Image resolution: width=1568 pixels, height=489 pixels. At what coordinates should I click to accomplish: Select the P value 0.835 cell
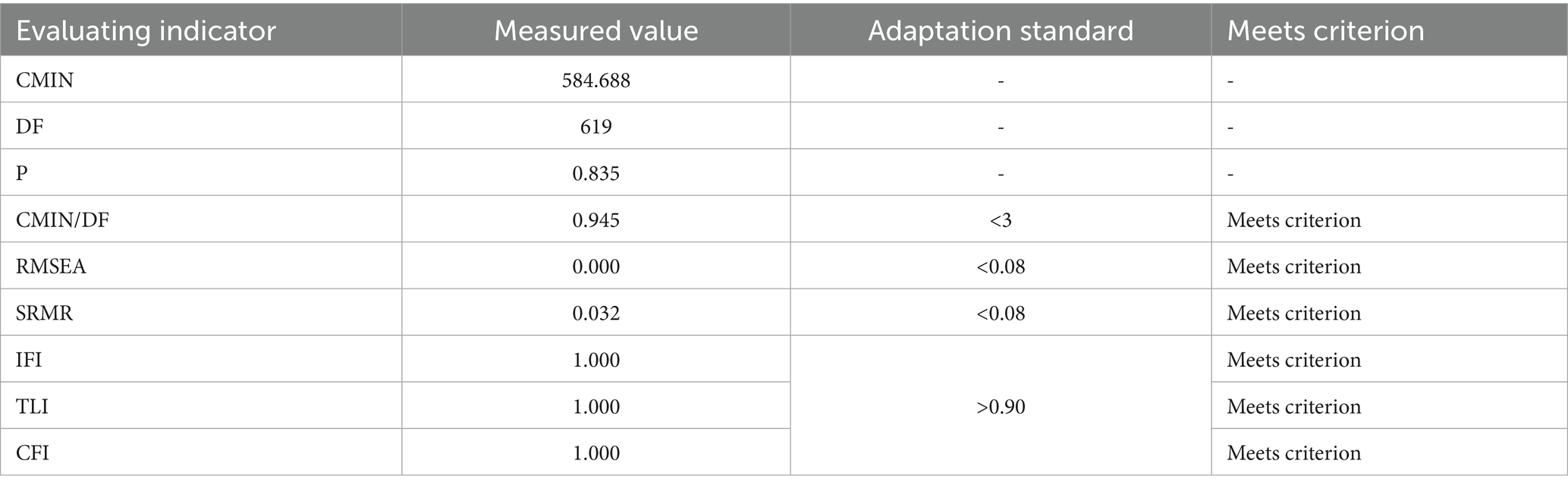(595, 173)
